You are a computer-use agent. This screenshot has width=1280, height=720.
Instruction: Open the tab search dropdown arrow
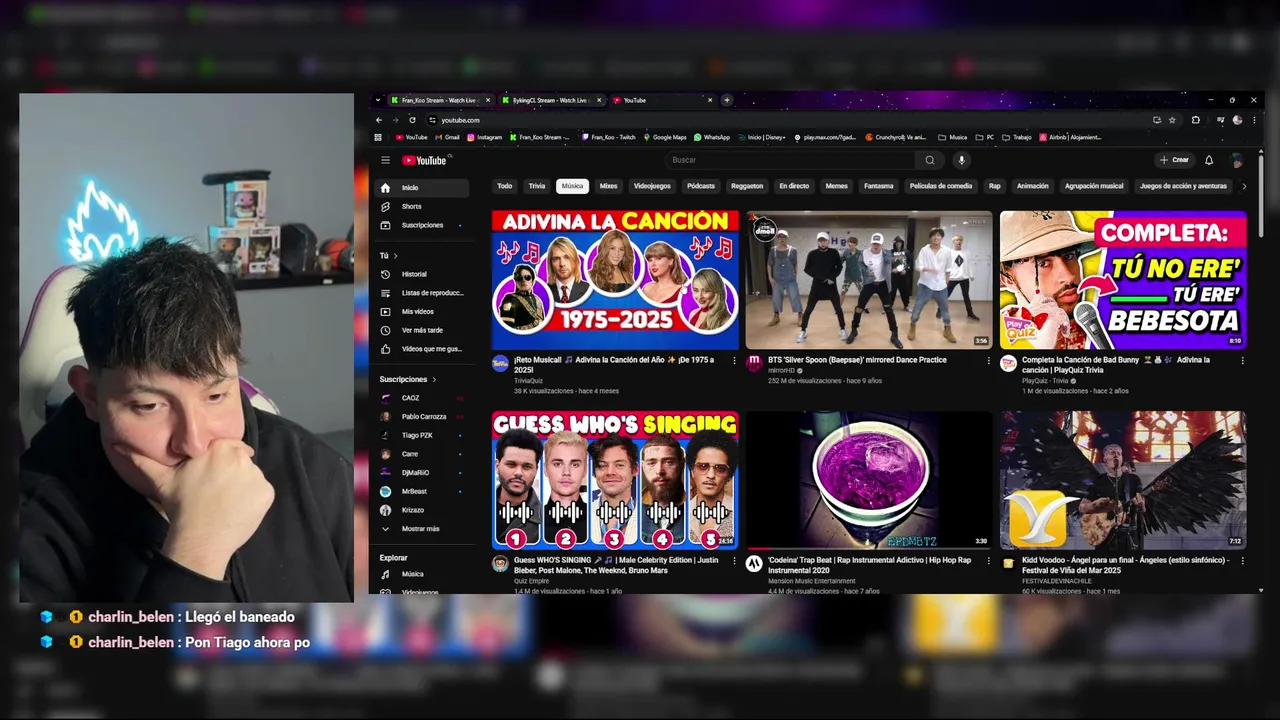click(376, 100)
